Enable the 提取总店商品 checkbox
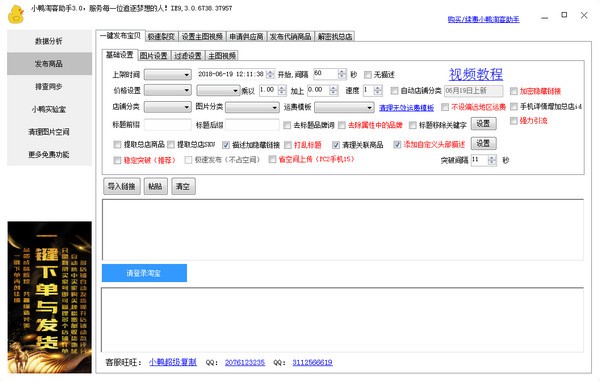Image resolution: width=600 pixels, height=381 pixels. point(117,145)
